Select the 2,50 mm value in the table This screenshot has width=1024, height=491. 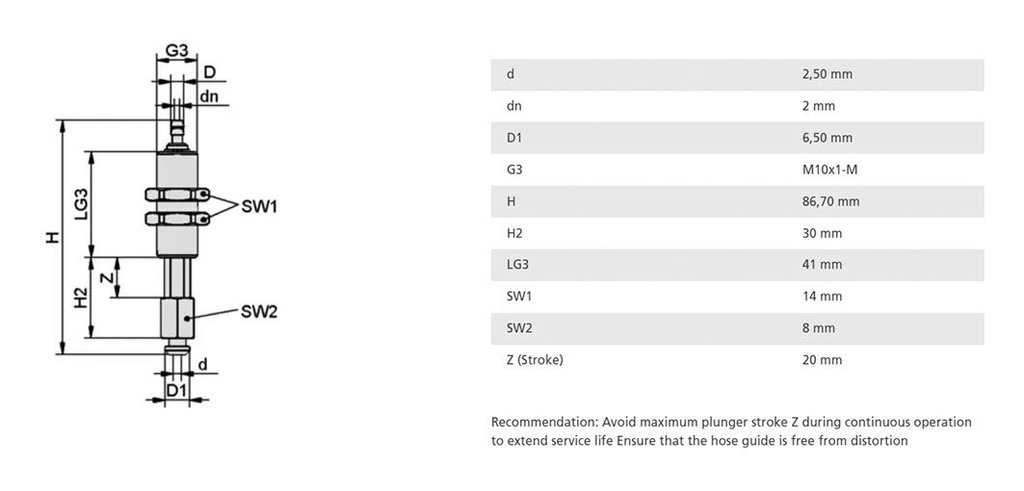click(x=827, y=74)
